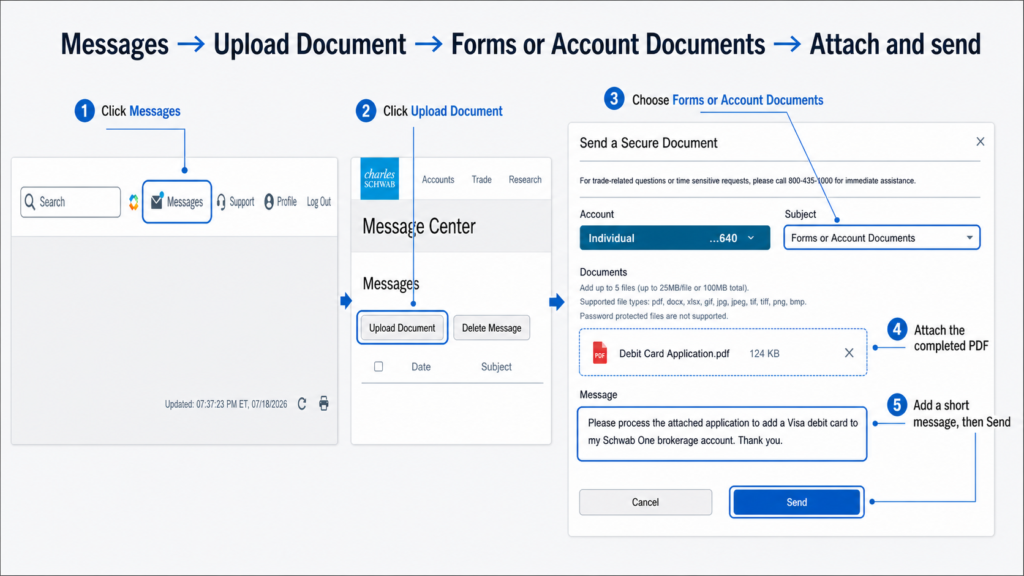The width and height of the screenshot is (1024, 576).
Task: Click the PDF icon for Debit Card Application
Action: click(600, 353)
